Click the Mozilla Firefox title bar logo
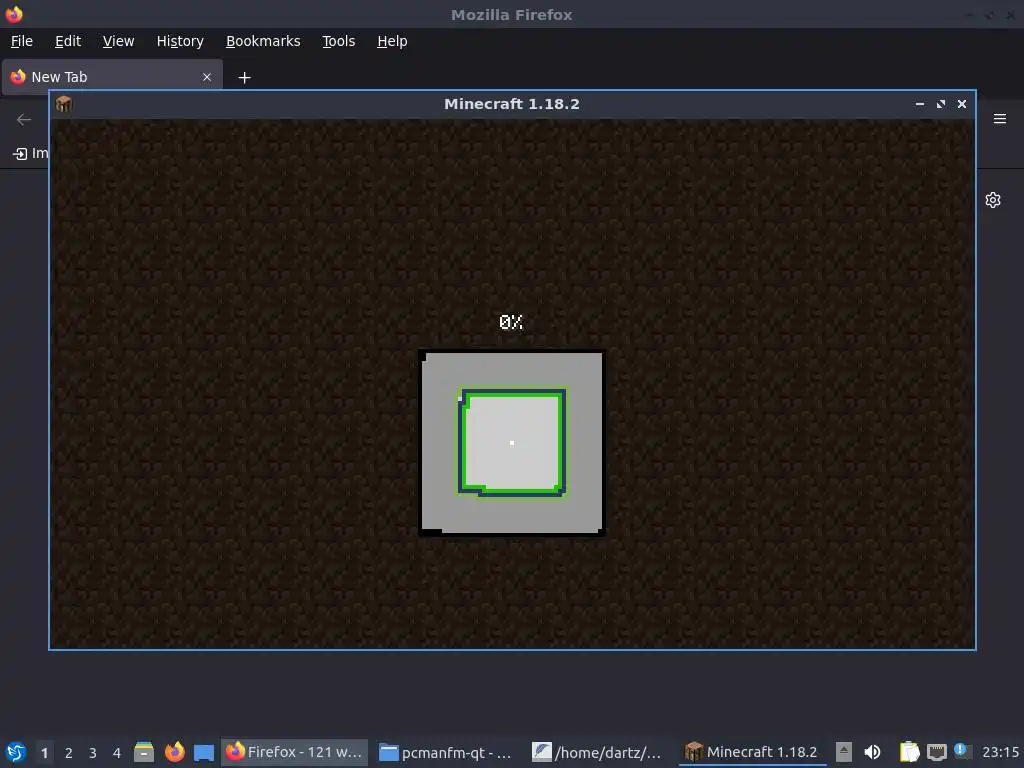The image size is (1024, 768). [14, 14]
